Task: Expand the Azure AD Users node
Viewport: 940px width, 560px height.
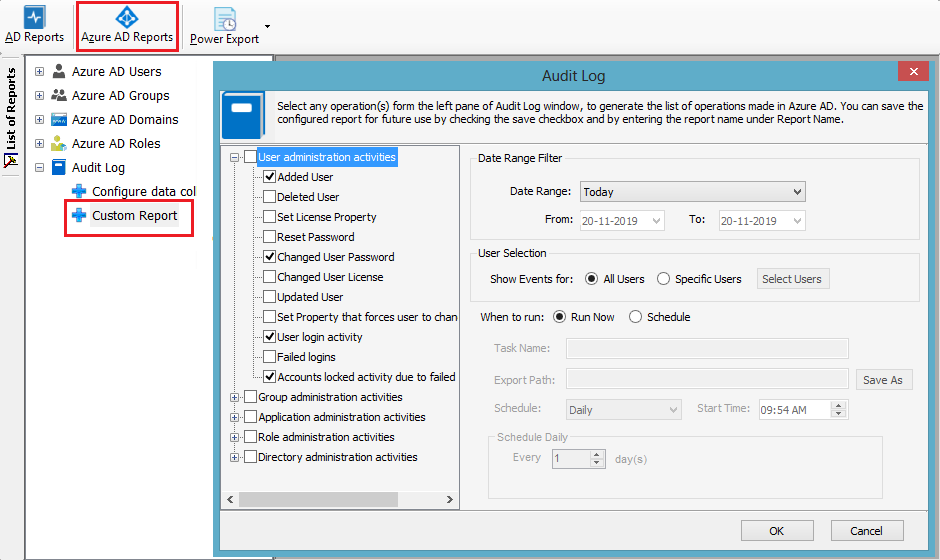Action: tap(40, 71)
